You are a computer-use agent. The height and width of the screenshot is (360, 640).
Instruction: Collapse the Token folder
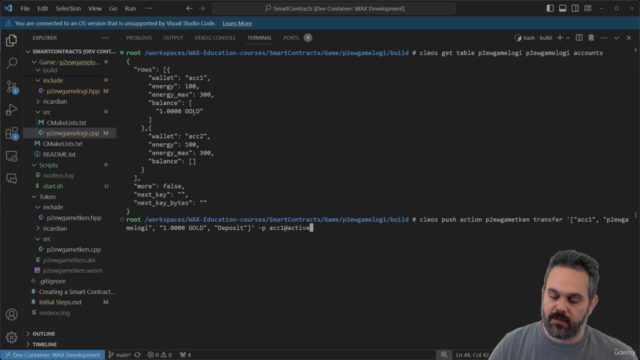(70, 196)
